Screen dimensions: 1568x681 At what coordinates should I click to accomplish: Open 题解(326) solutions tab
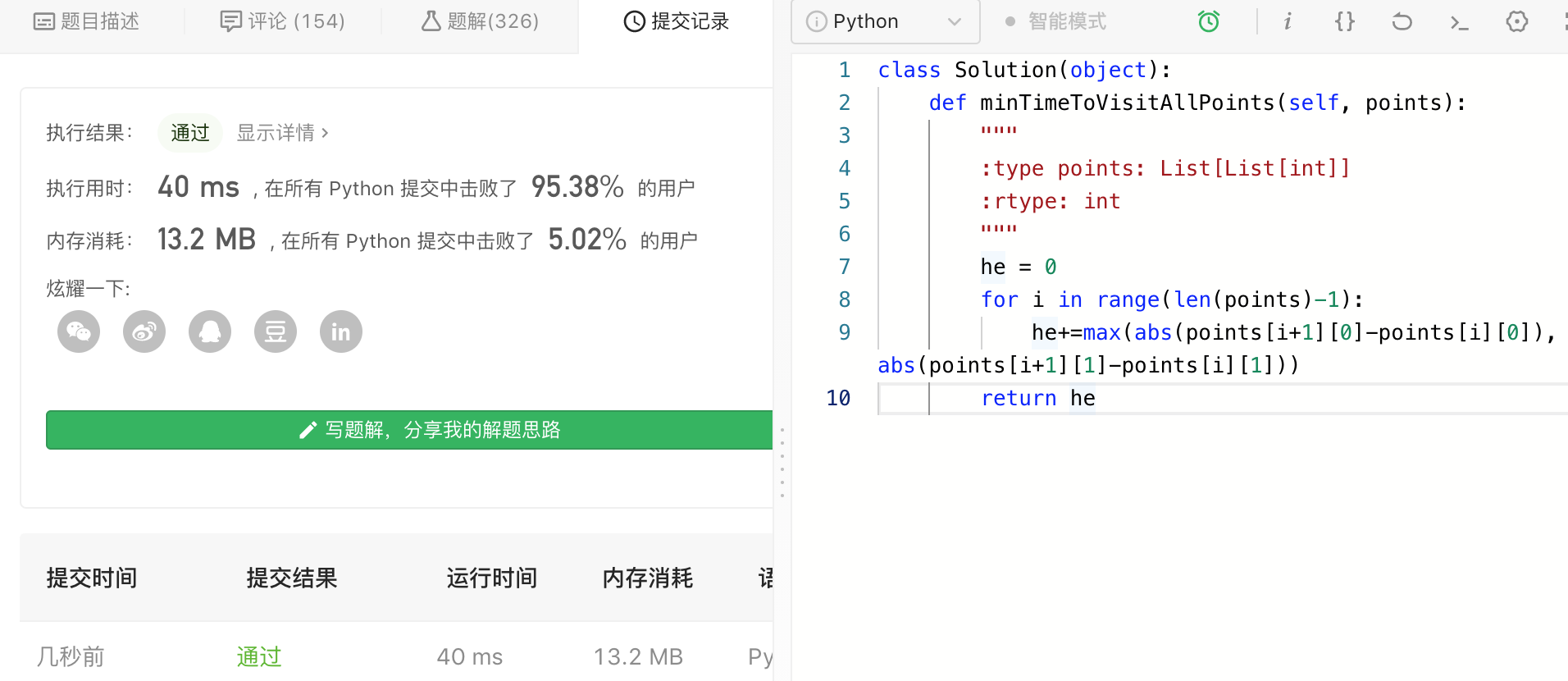point(481,21)
